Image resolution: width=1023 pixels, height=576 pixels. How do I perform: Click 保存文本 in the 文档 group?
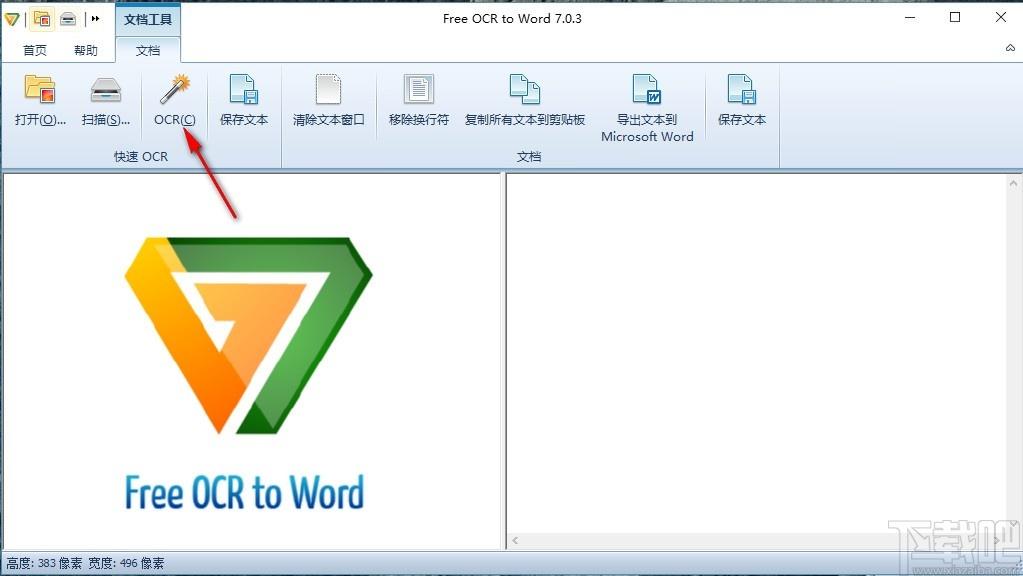click(x=742, y=101)
